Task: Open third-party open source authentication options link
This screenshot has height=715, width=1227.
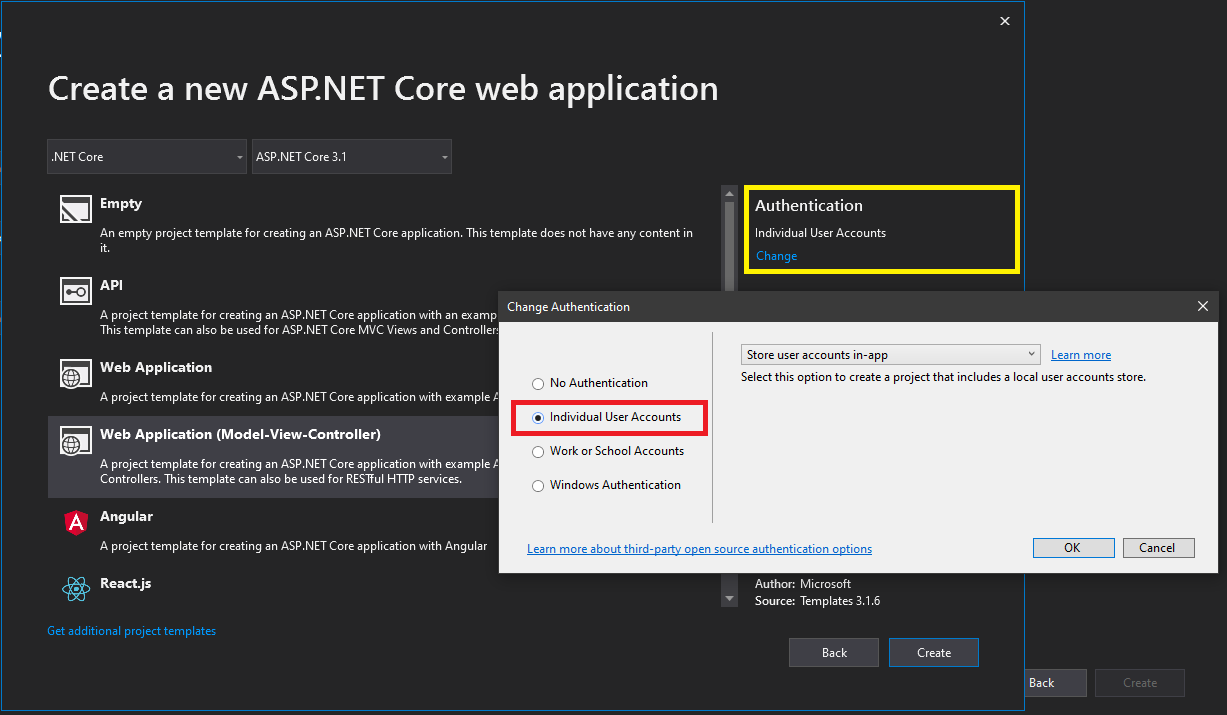Action: (x=699, y=549)
